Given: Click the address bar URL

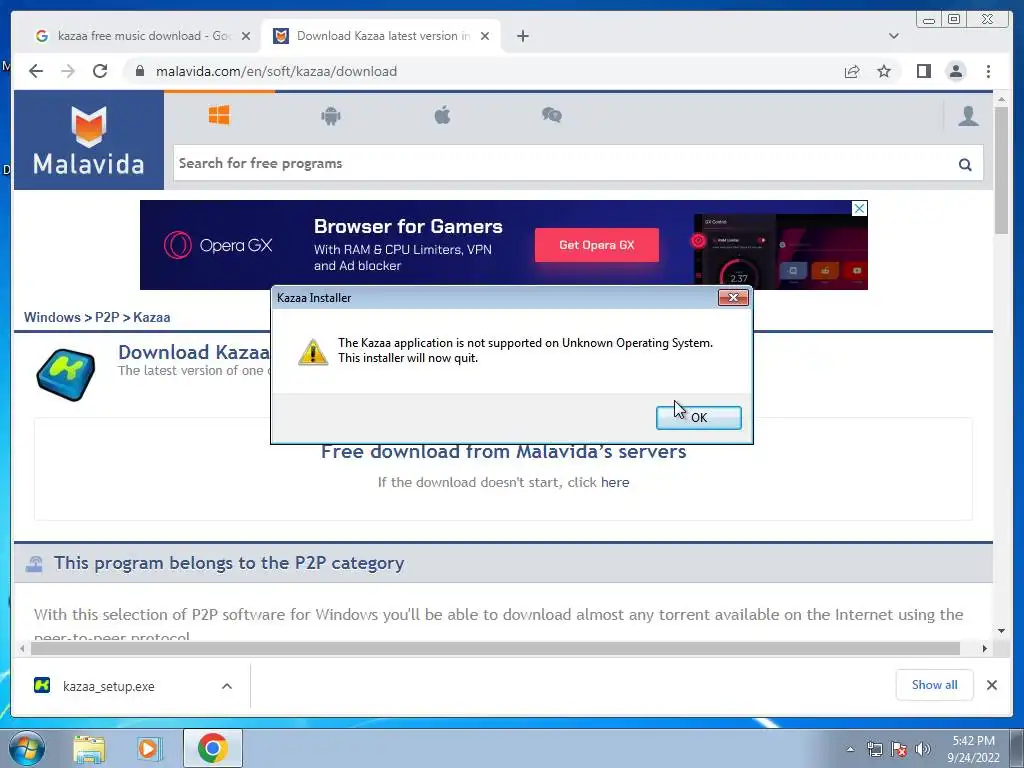Looking at the screenshot, I should click(276, 71).
